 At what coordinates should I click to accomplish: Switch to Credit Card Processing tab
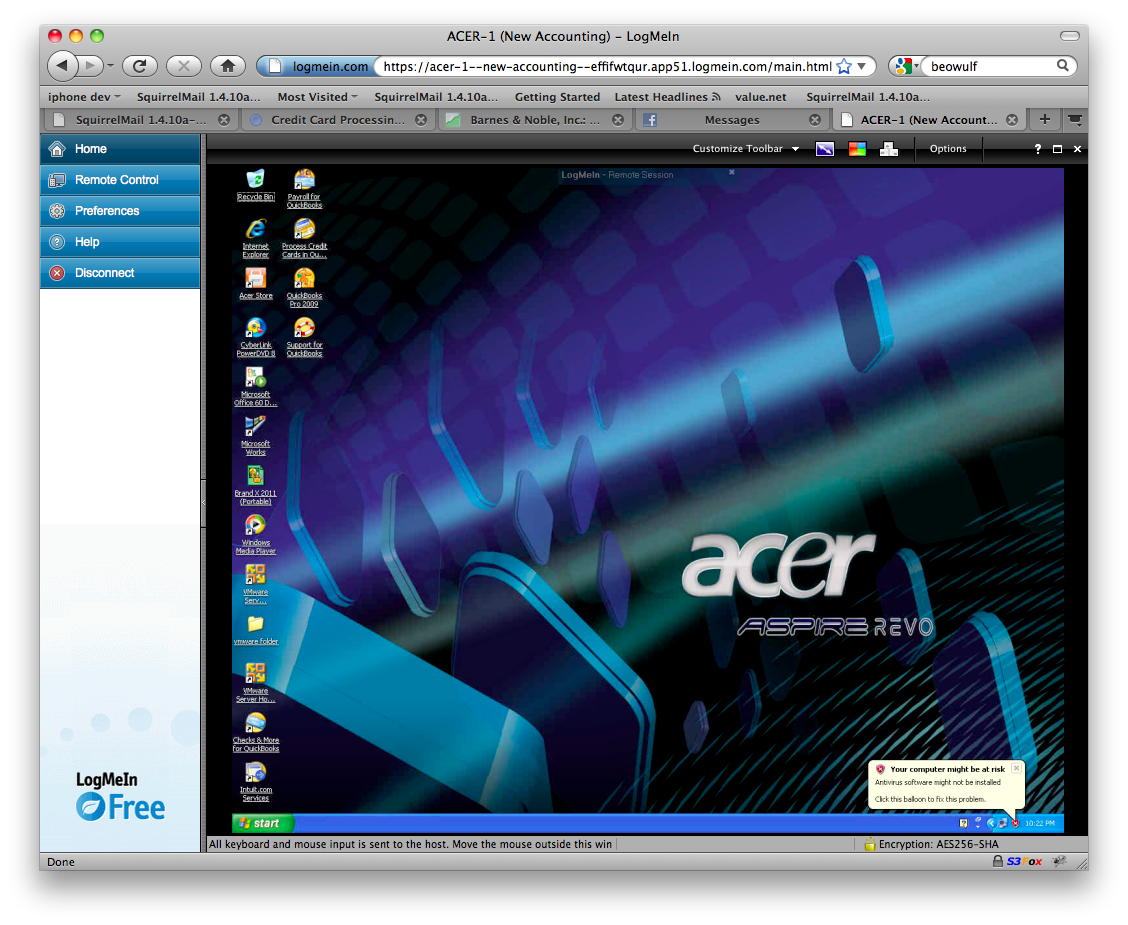coord(338,119)
